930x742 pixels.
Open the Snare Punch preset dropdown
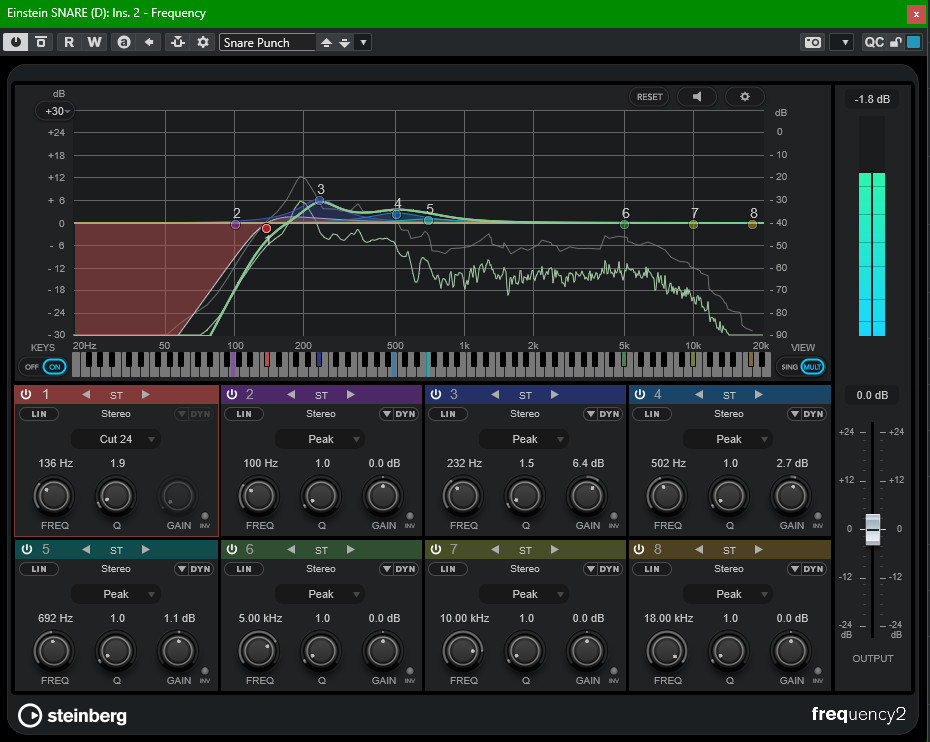[363, 42]
